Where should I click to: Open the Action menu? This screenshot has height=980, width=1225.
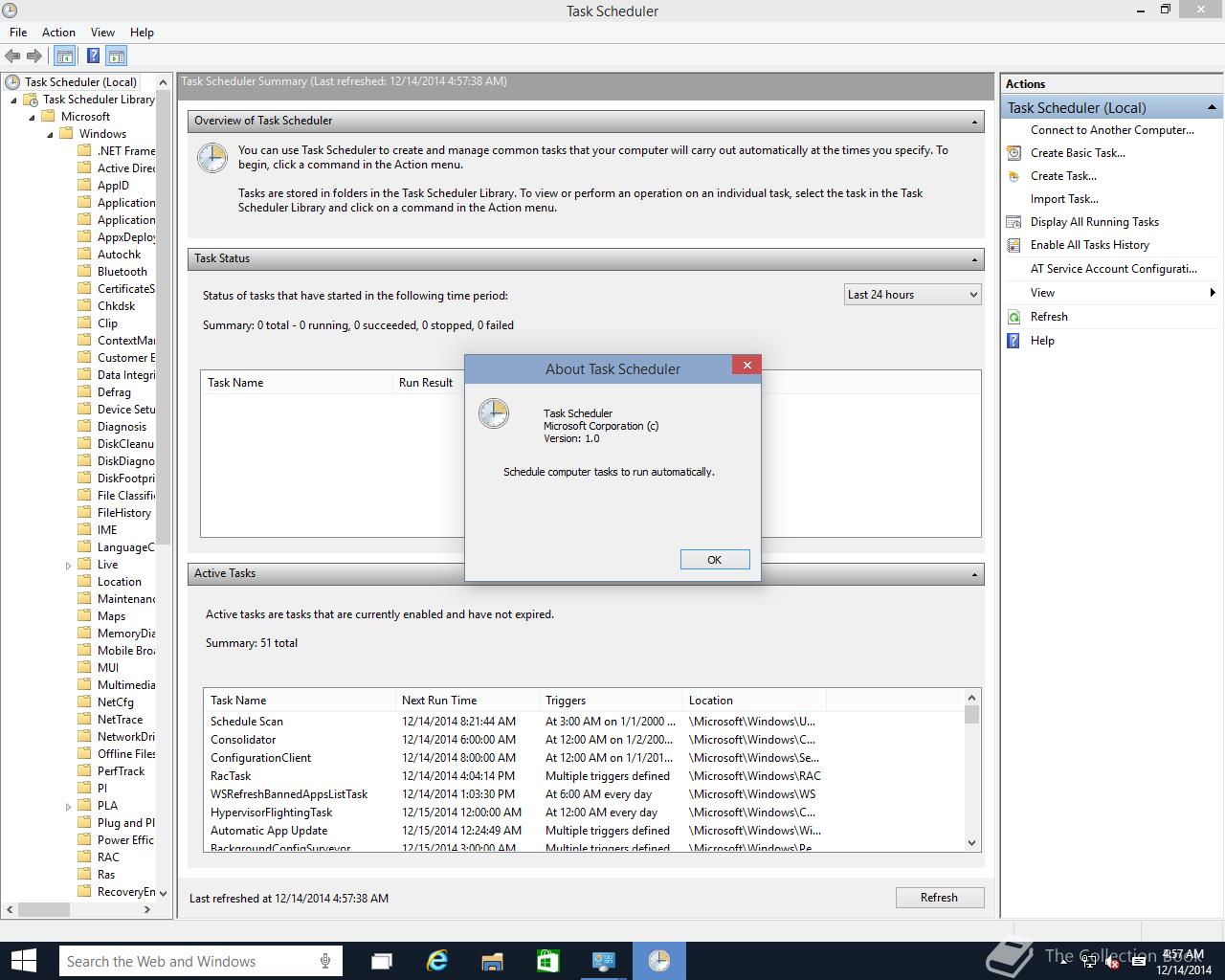click(58, 33)
